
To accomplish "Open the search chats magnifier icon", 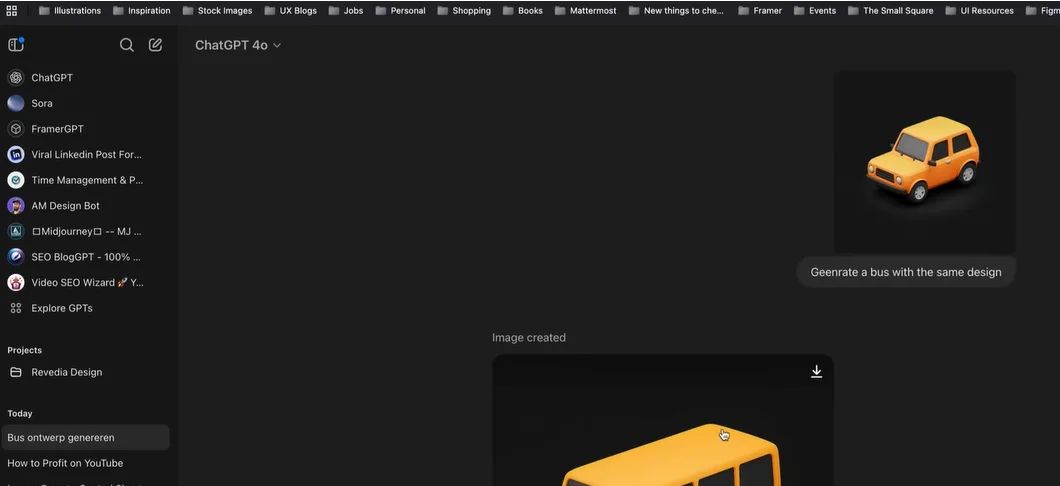I will click(126, 45).
